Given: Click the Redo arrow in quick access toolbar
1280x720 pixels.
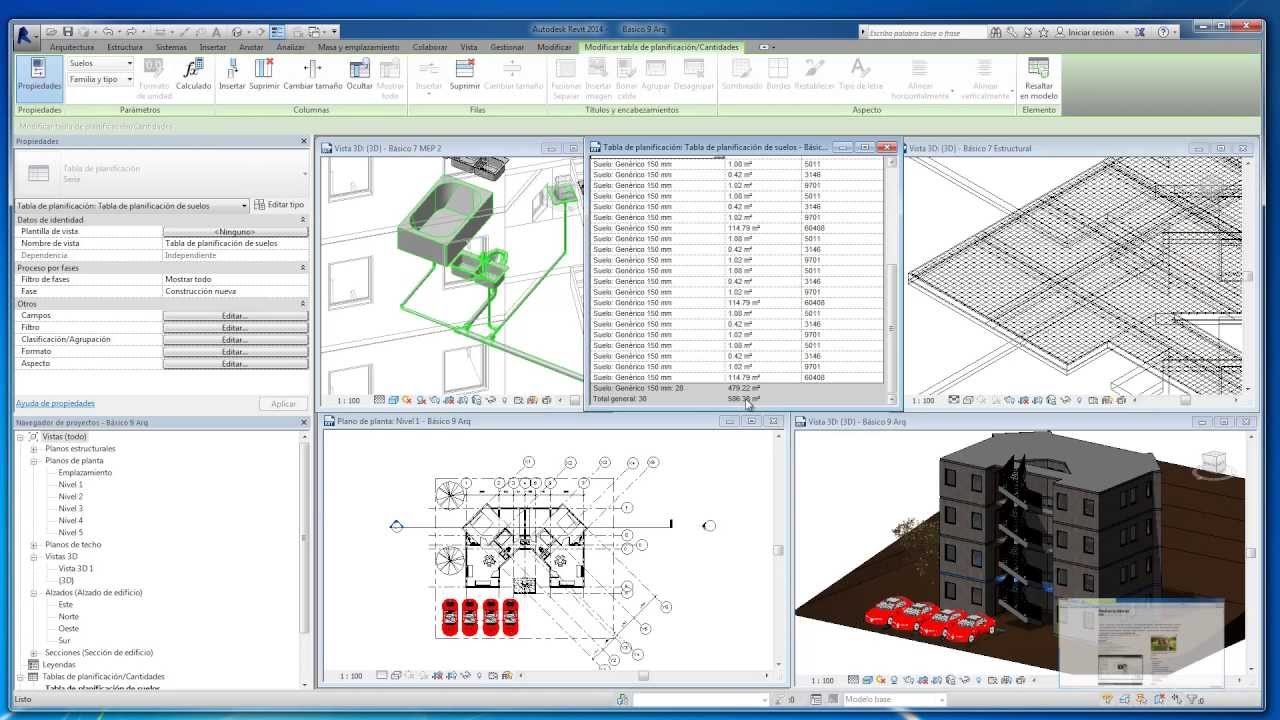Looking at the screenshot, I should (x=132, y=32).
